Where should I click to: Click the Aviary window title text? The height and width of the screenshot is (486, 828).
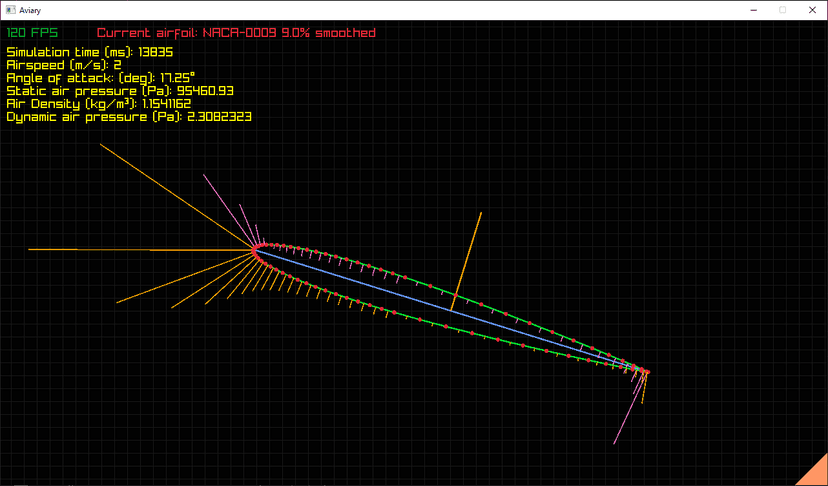click(40, 9)
